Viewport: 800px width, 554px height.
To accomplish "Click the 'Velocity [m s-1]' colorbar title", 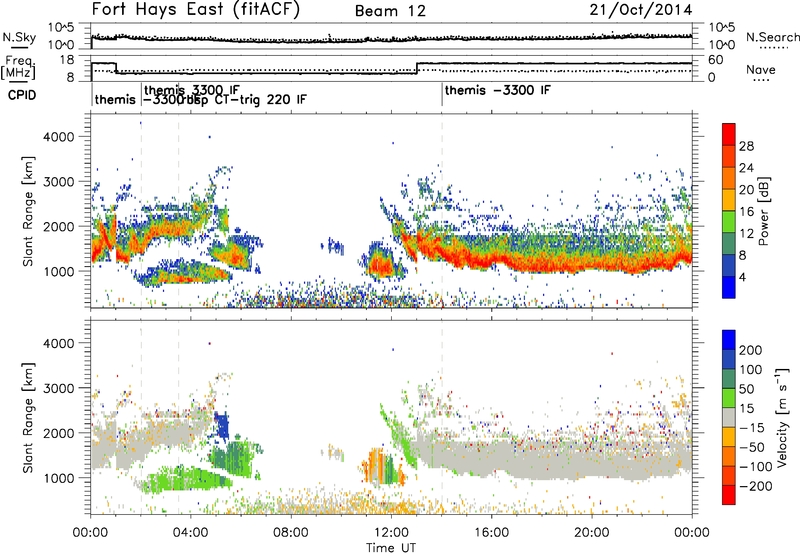I will point(783,417).
